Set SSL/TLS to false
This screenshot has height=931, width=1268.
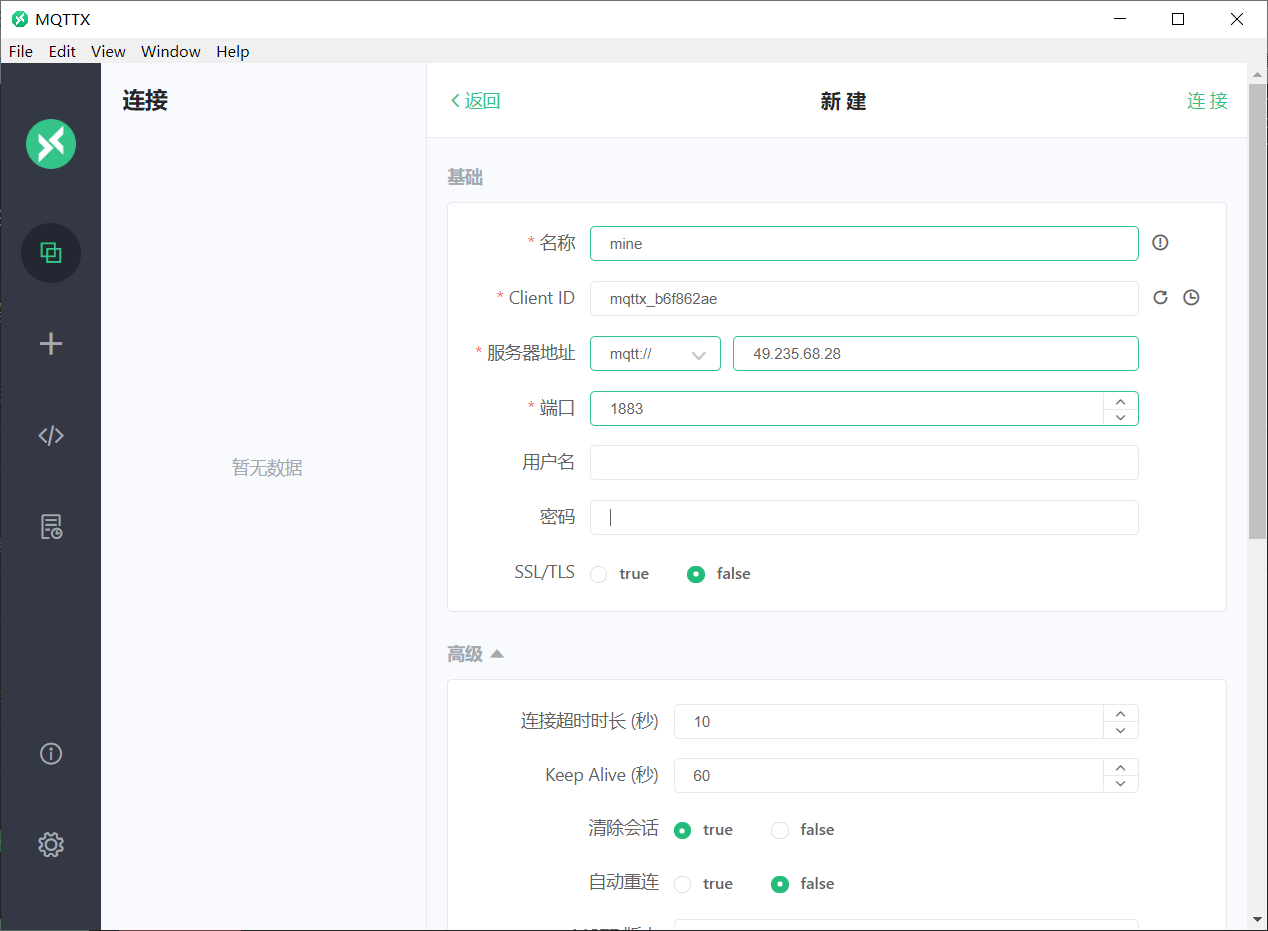click(x=696, y=574)
